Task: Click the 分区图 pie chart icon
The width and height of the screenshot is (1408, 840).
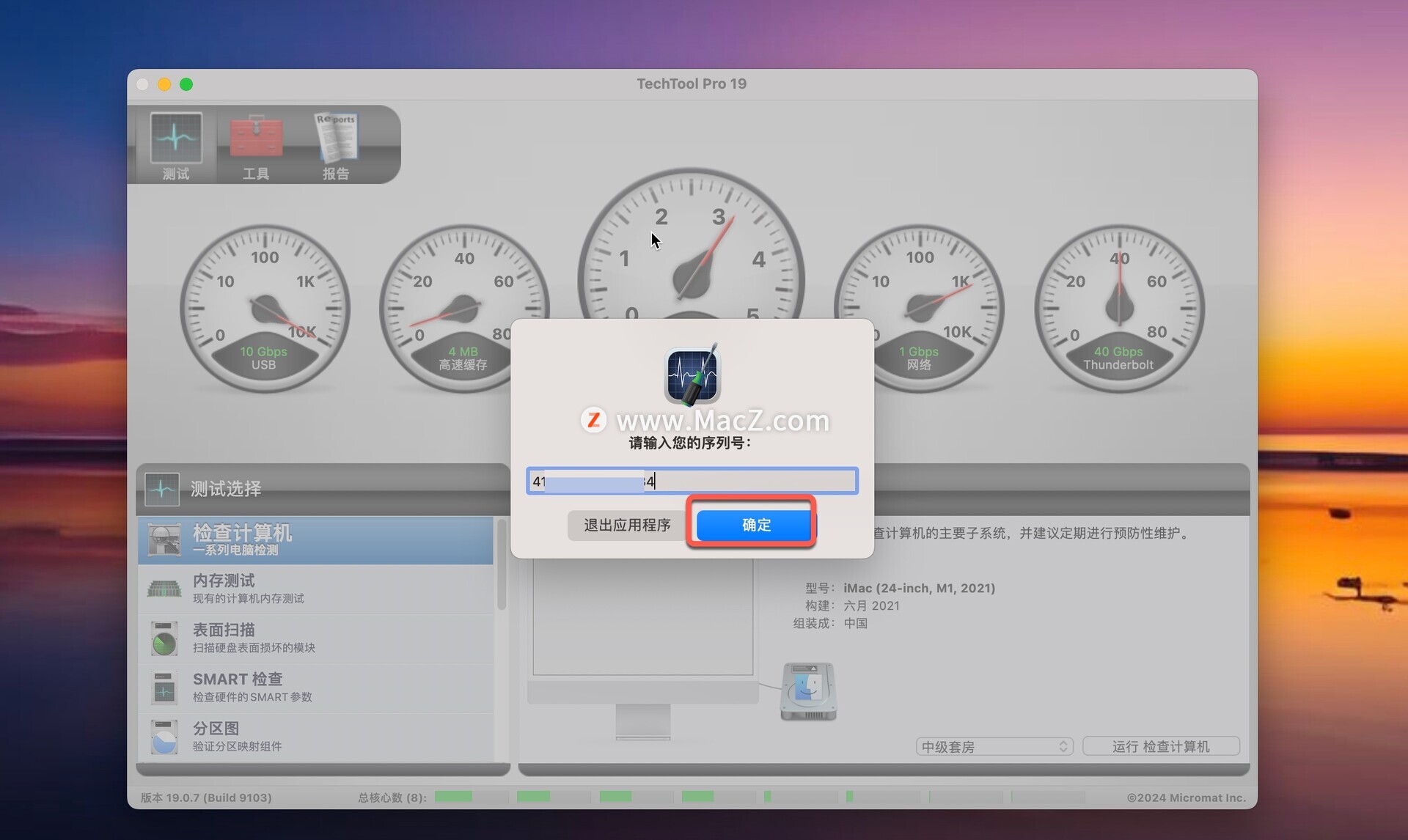Action: coord(164,737)
